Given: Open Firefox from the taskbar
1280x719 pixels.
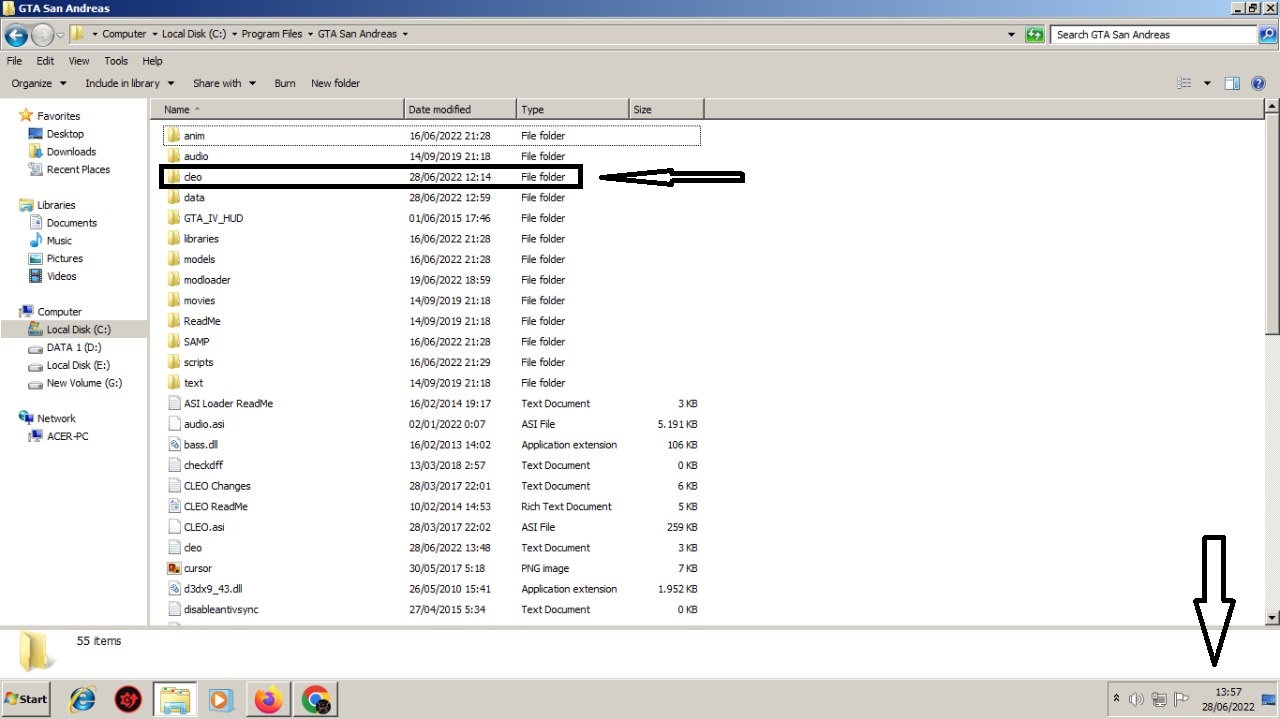Looking at the screenshot, I should pyautogui.click(x=268, y=700).
